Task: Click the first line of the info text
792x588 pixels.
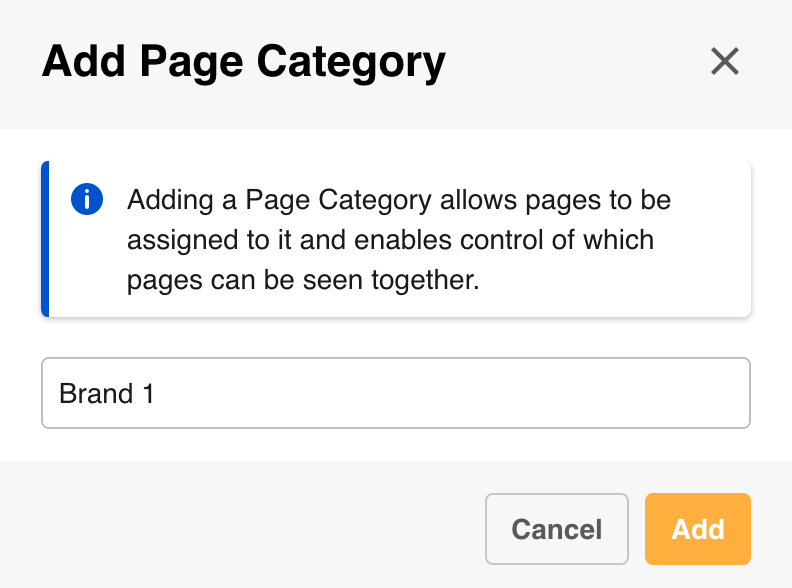Action: click(x=398, y=200)
